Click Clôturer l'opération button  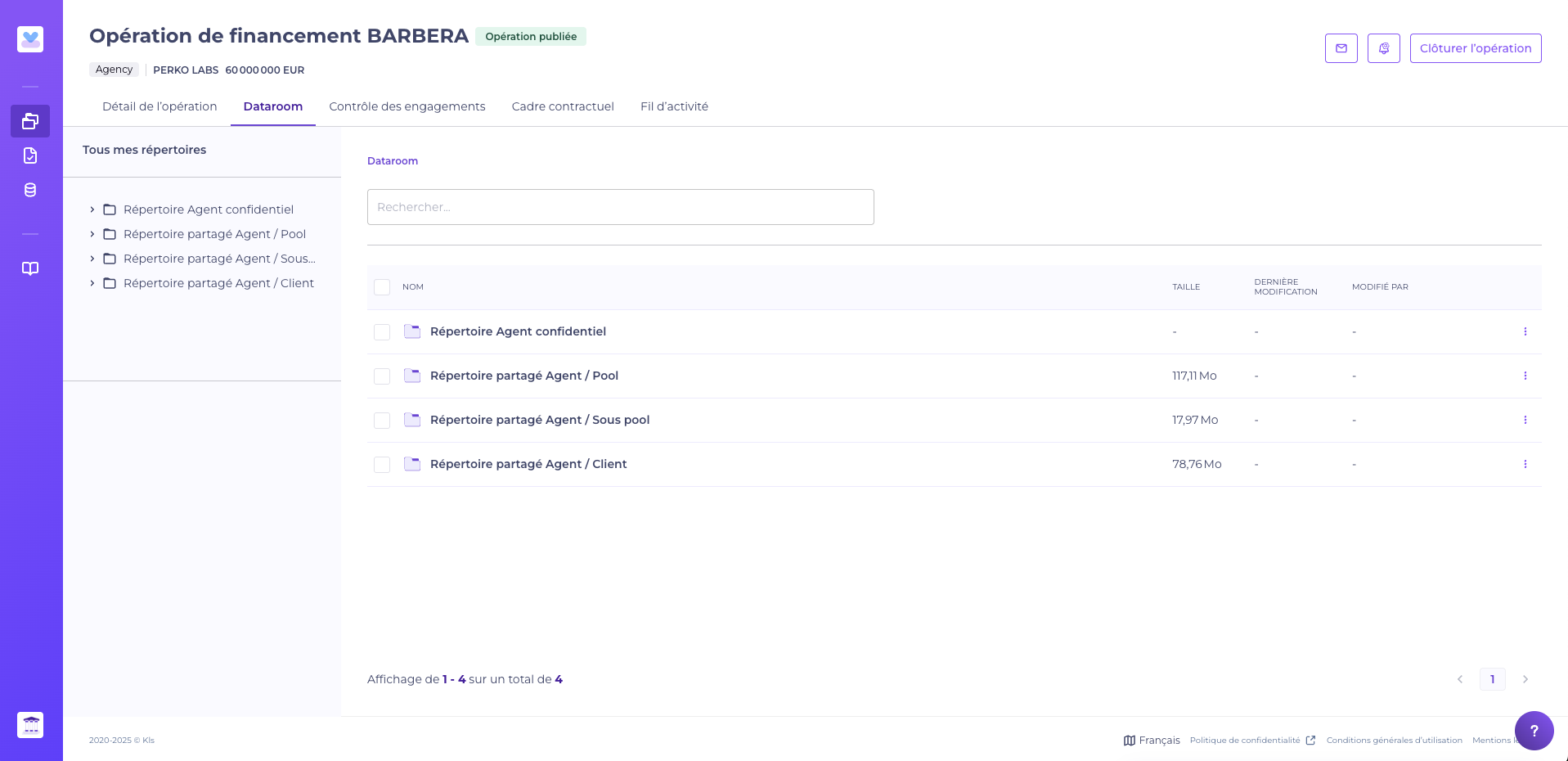coord(1475,48)
